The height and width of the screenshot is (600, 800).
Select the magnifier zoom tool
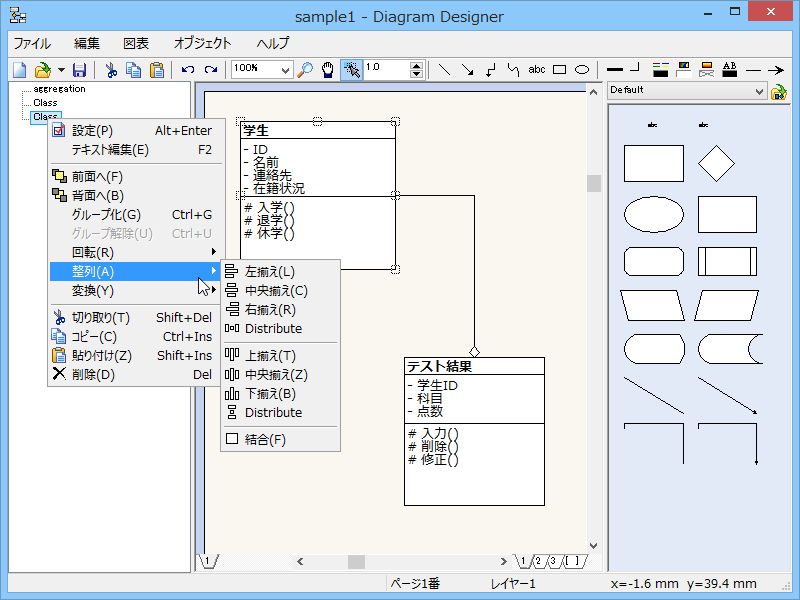[305, 70]
